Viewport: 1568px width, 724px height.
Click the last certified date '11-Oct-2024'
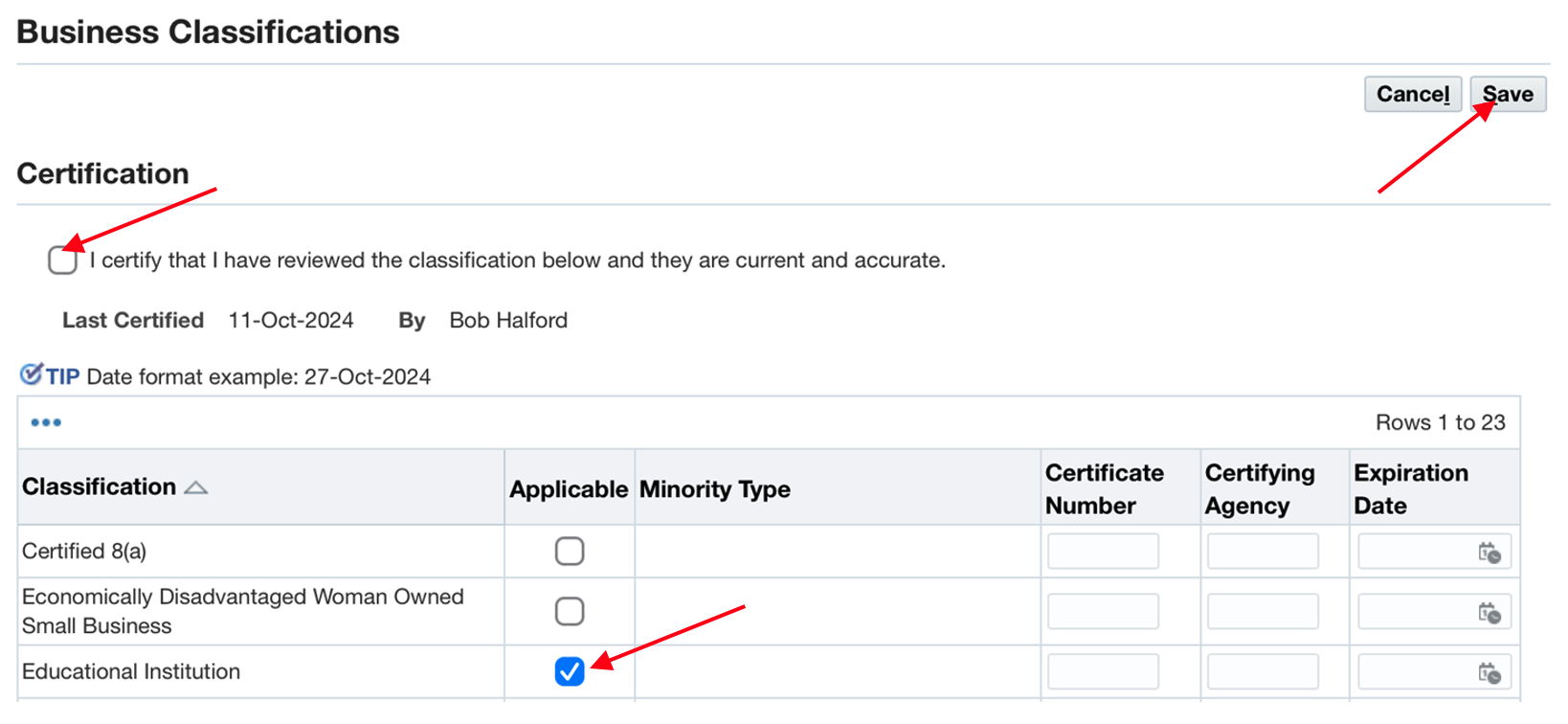pos(291,320)
